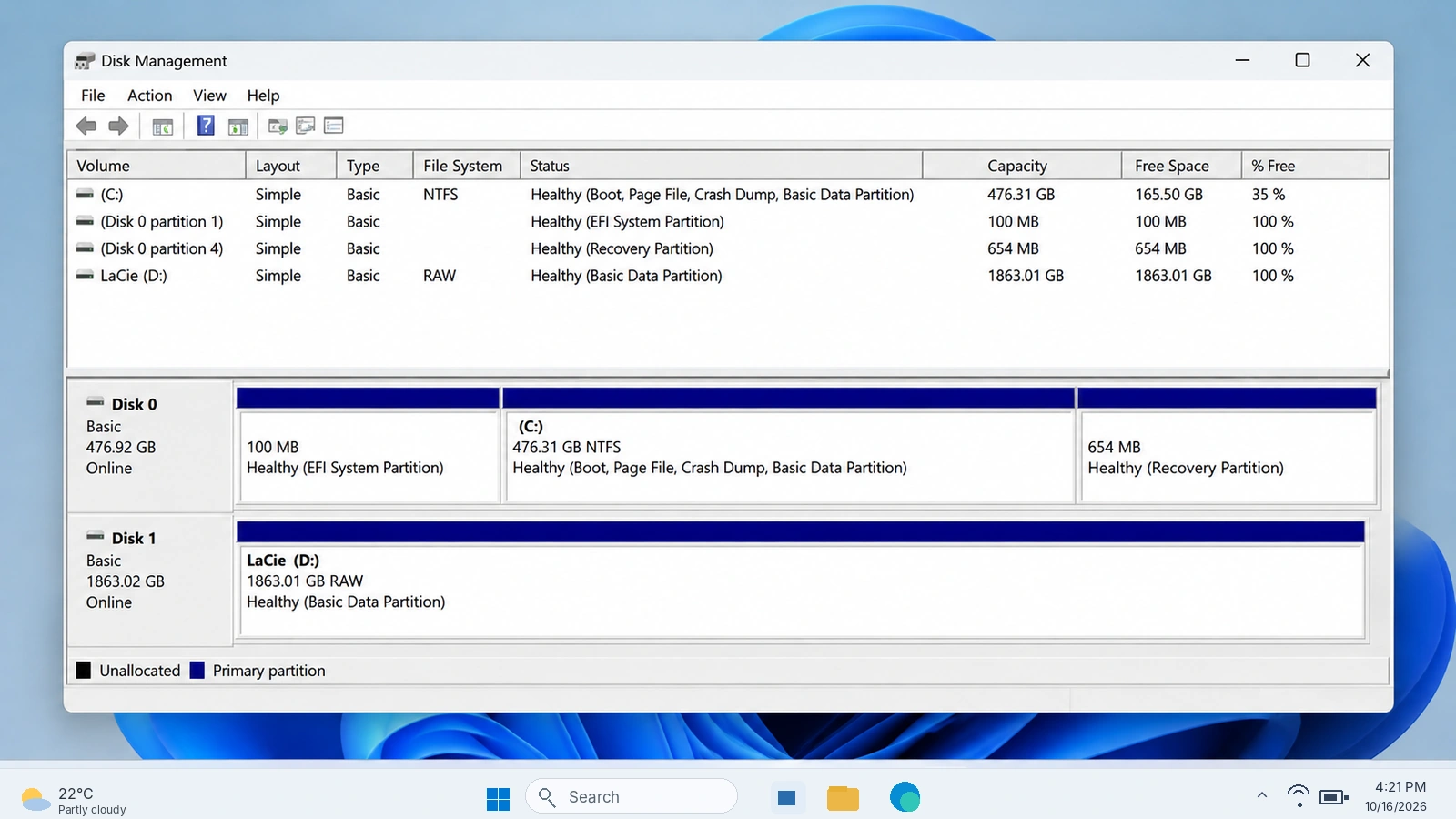Click the drive icon beside Disk 0
Screen dimensions: 1456x819
pyautogui.click(x=96, y=401)
